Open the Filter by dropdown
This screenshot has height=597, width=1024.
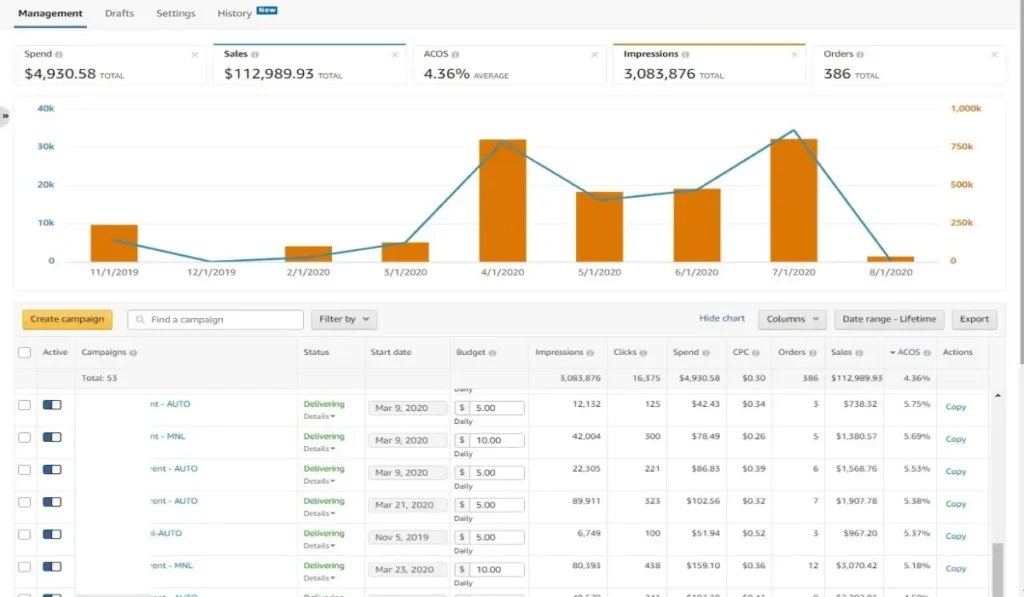tap(343, 320)
